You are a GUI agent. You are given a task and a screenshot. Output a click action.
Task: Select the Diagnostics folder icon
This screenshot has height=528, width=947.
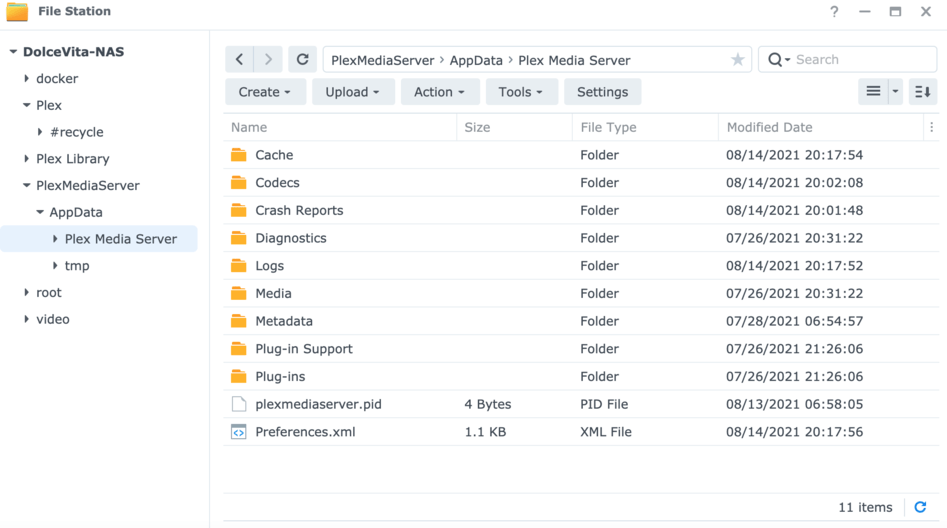tap(239, 238)
